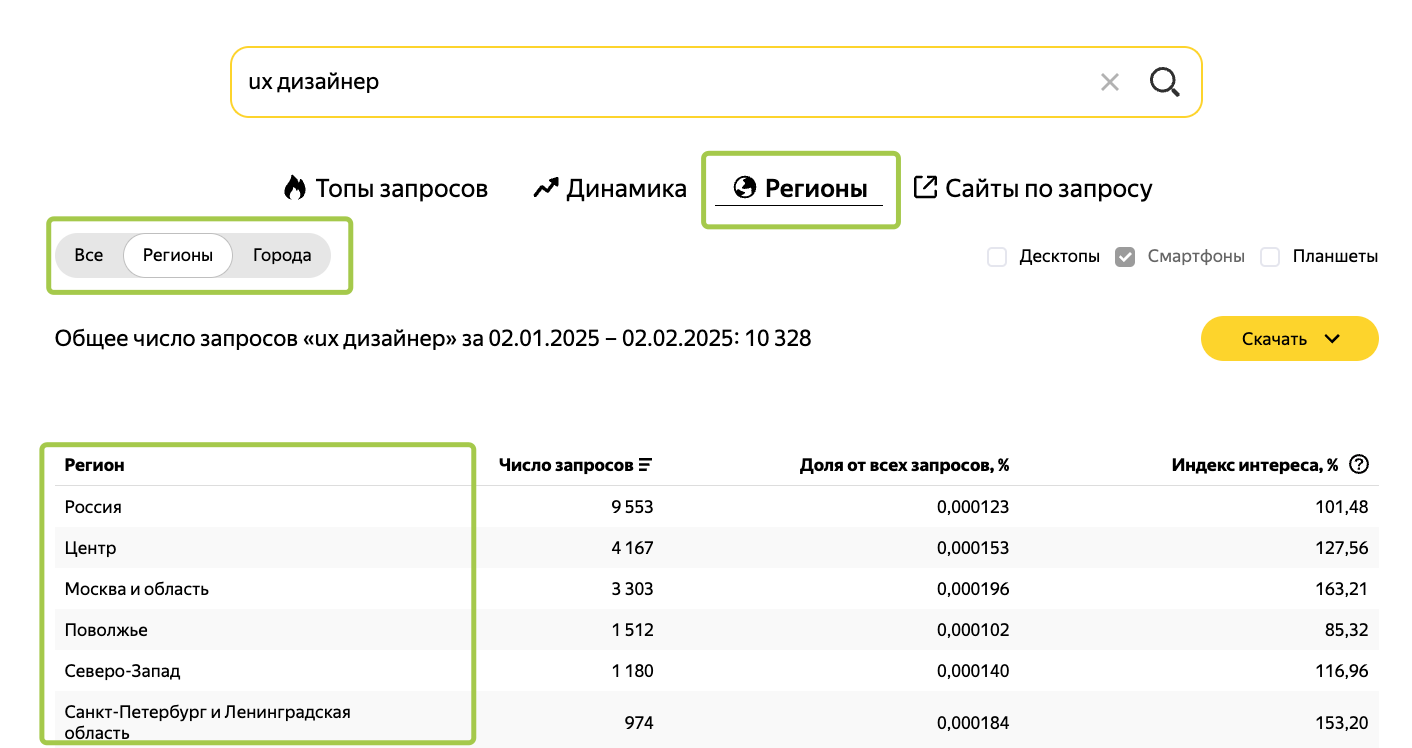Click the sort icon next to Число запросов
This screenshot has width=1412, height=748.
[x=646, y=463]
